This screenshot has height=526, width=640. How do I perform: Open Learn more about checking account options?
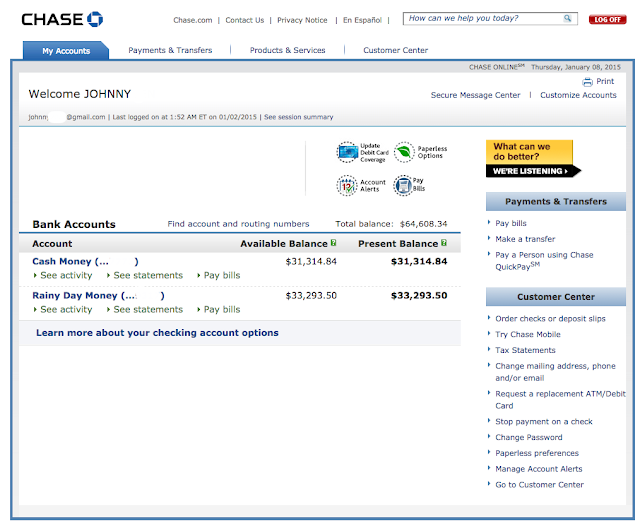[x=157, y=333]
